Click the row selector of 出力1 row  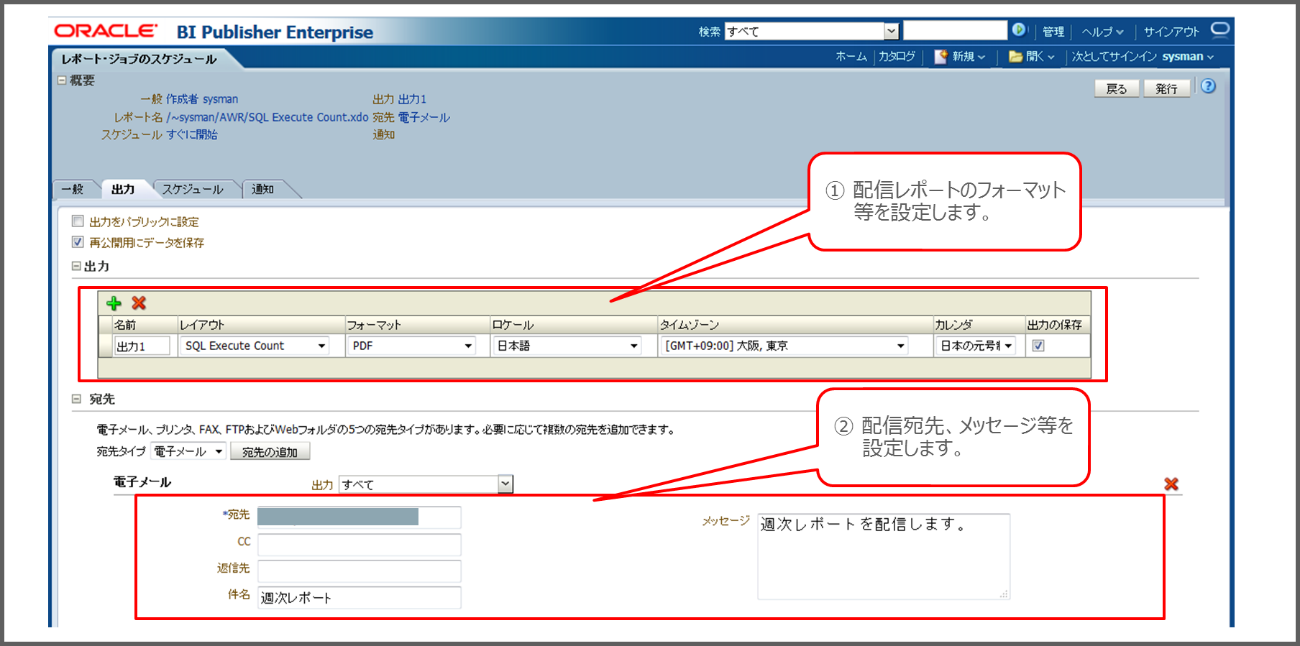coord(105,346)
